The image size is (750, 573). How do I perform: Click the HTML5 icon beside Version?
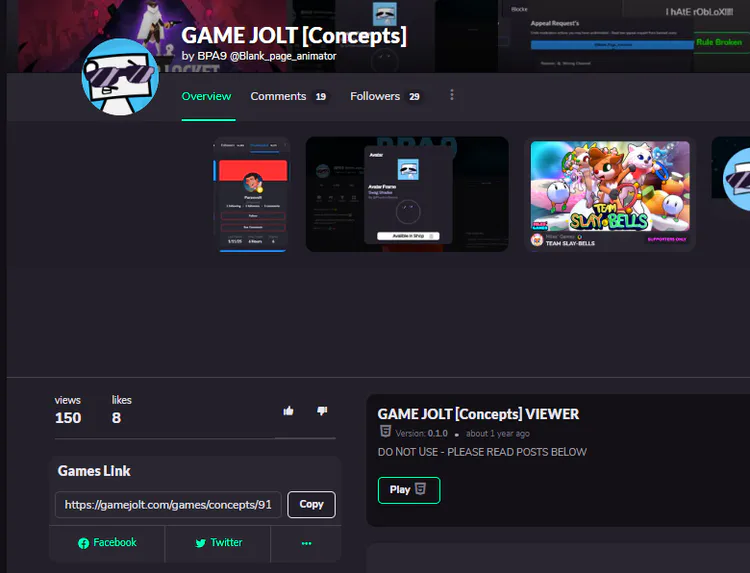point(385,431)
